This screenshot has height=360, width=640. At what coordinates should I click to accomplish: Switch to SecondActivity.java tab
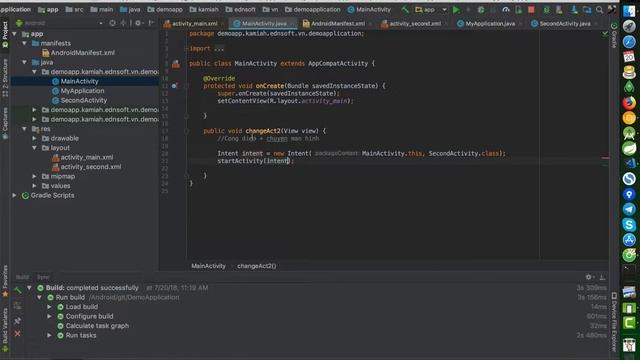click(565, 24)
